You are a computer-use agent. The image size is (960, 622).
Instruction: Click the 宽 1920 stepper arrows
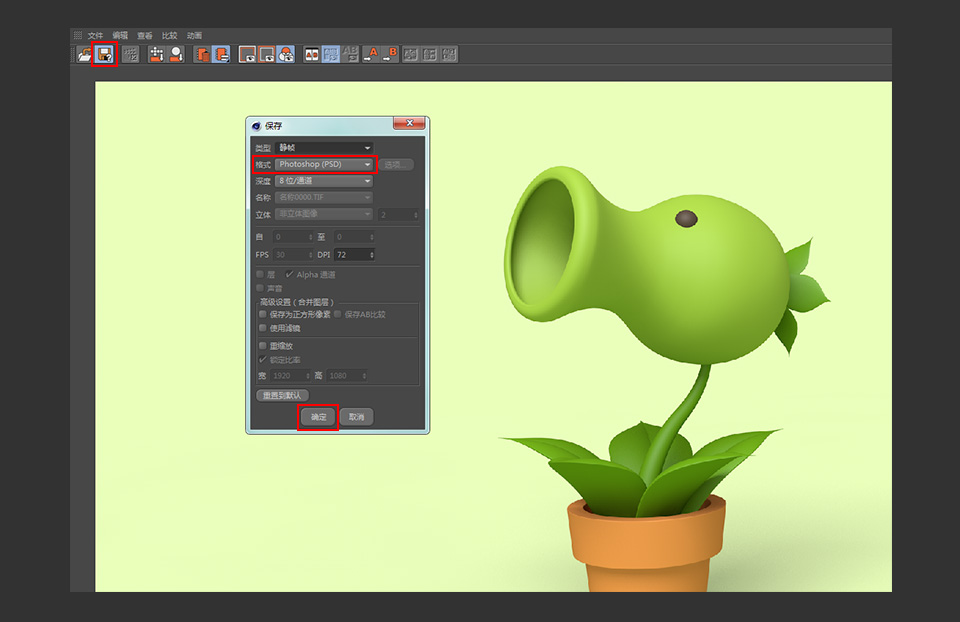tap(308, 375)
